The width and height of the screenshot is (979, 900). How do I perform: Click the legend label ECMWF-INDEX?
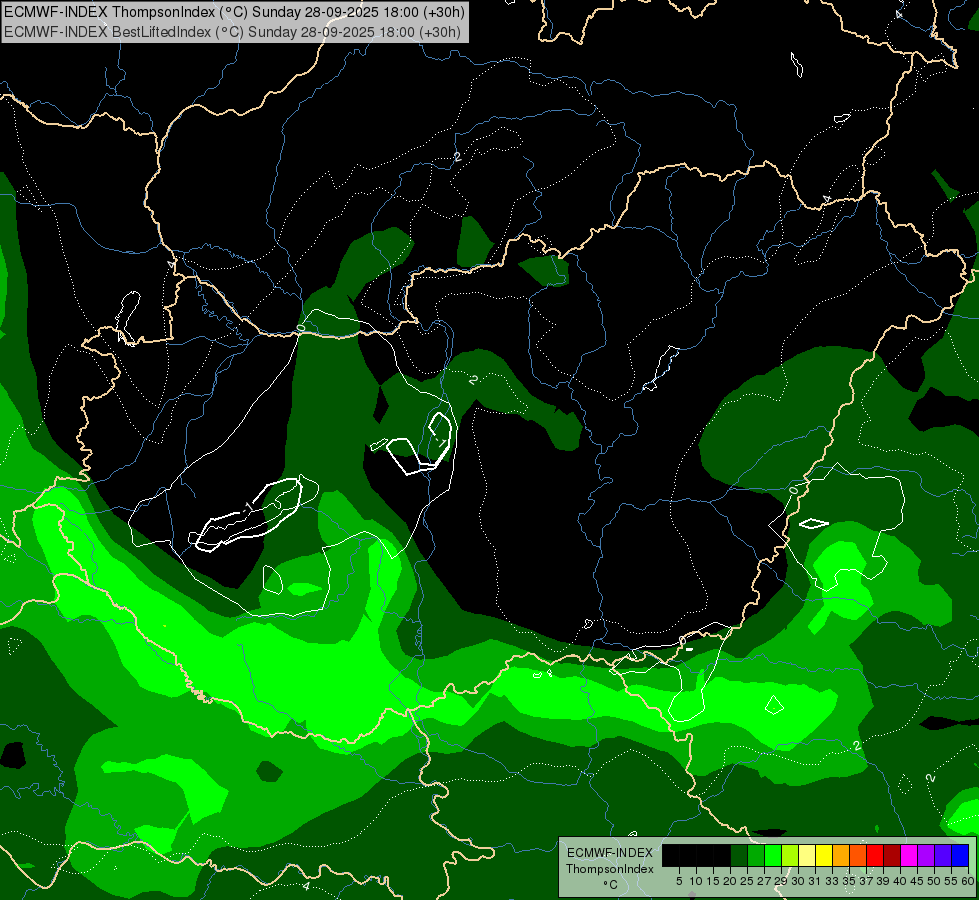coord(610,853)
